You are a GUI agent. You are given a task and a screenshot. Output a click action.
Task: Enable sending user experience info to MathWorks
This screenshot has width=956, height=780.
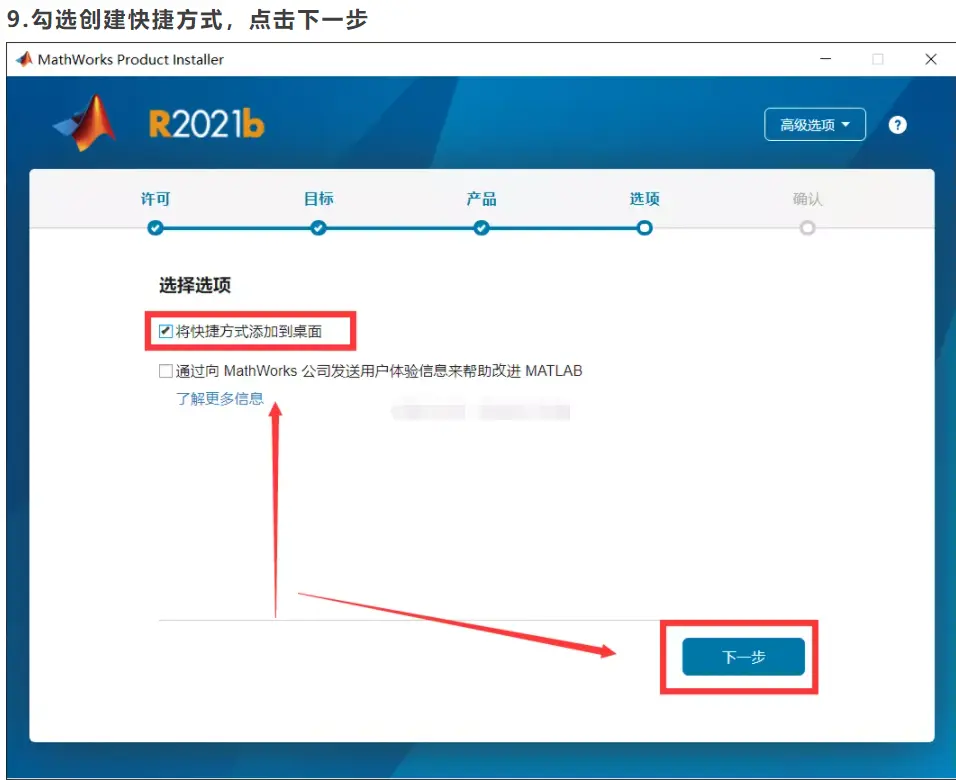pos(165,371)
